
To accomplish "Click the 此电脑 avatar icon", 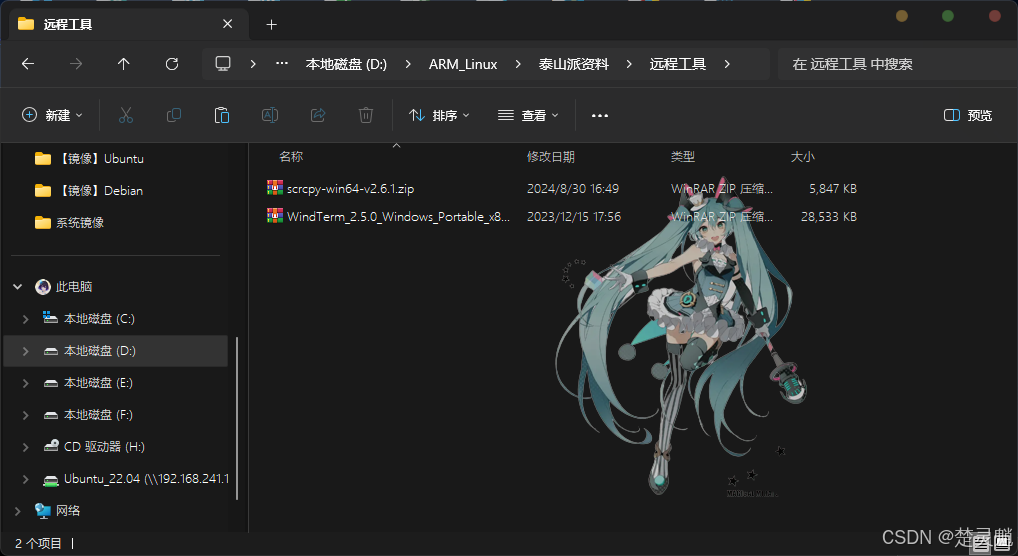I will click(x=43, y=286).
